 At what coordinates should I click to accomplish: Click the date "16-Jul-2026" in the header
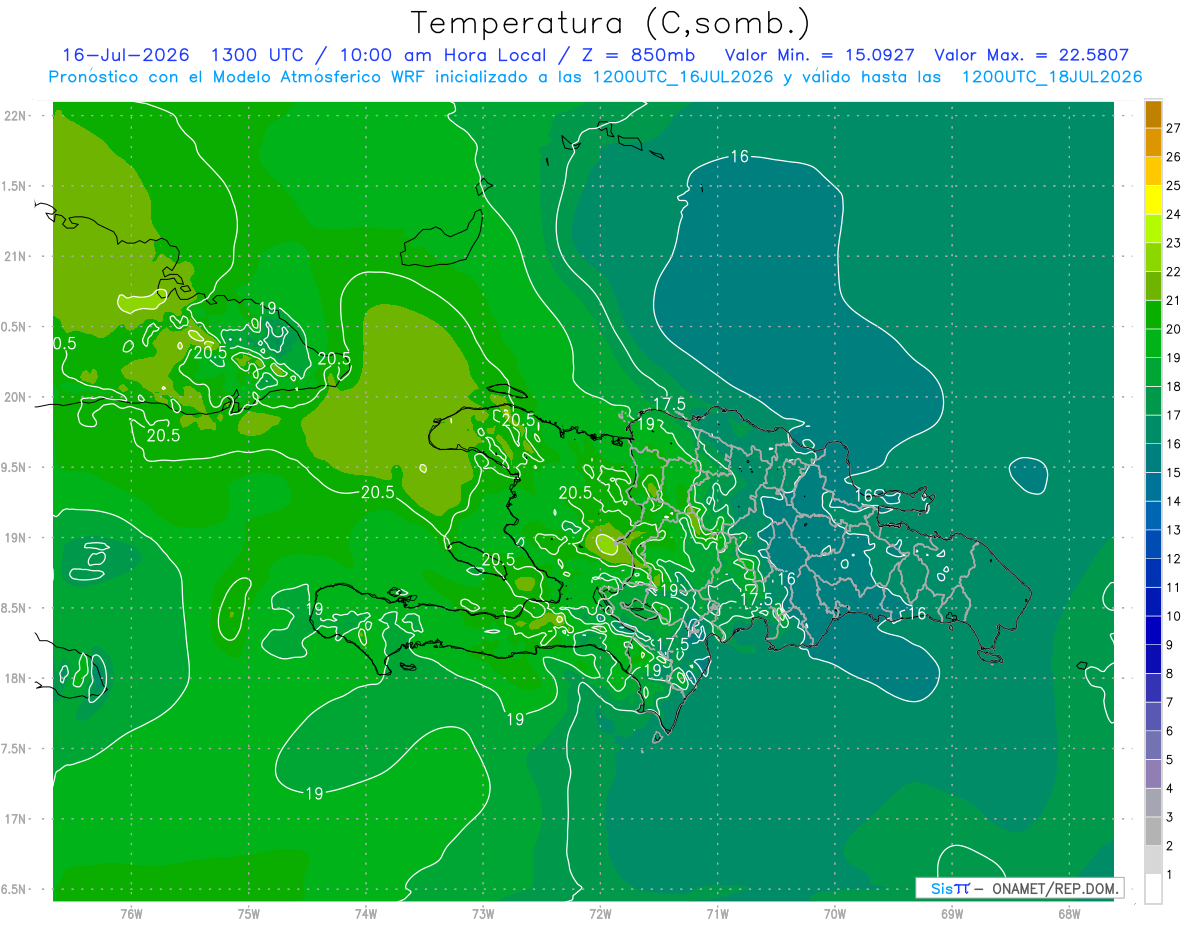tap(126, 55)
